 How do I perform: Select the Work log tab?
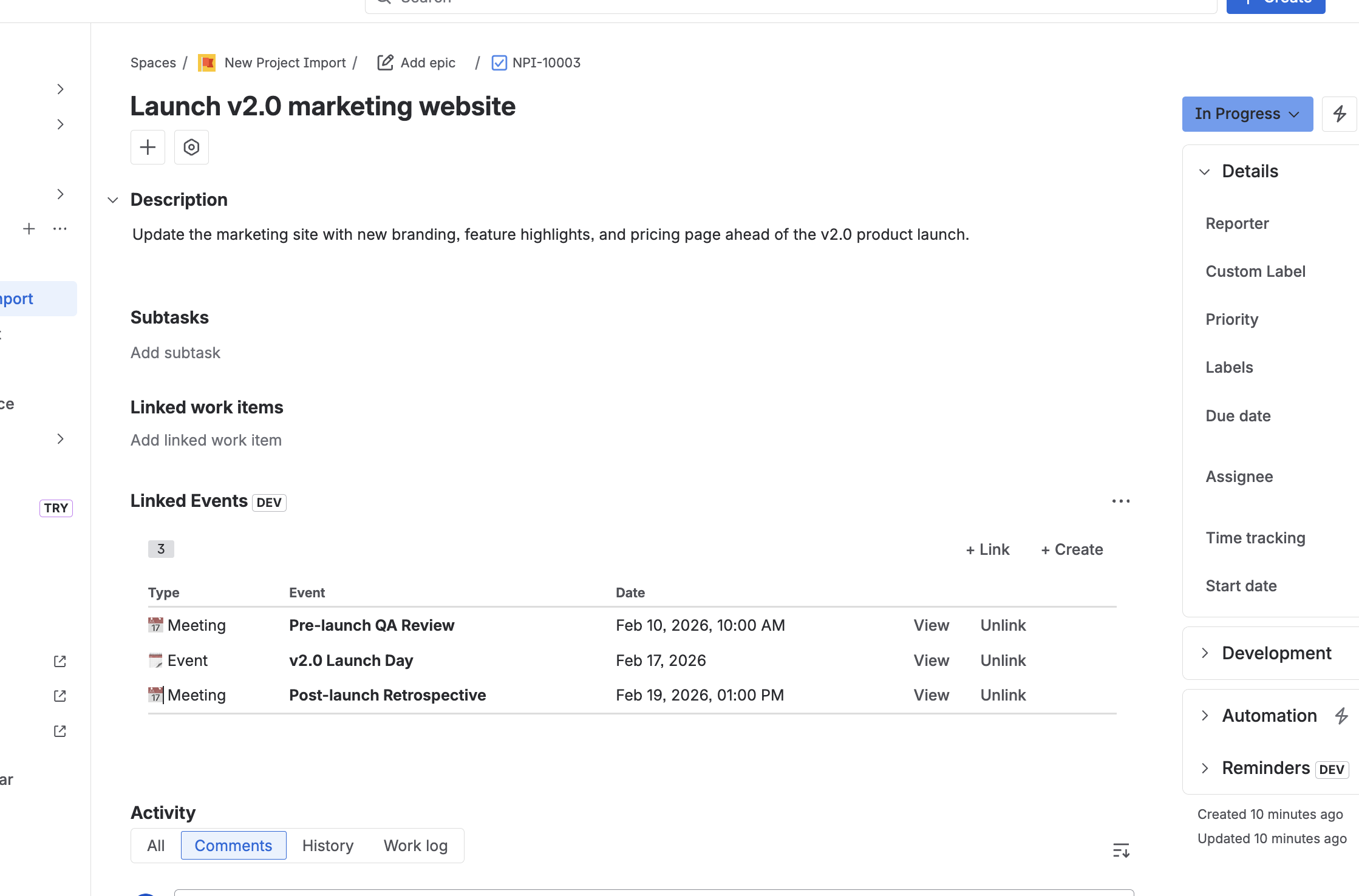point(416,846)
